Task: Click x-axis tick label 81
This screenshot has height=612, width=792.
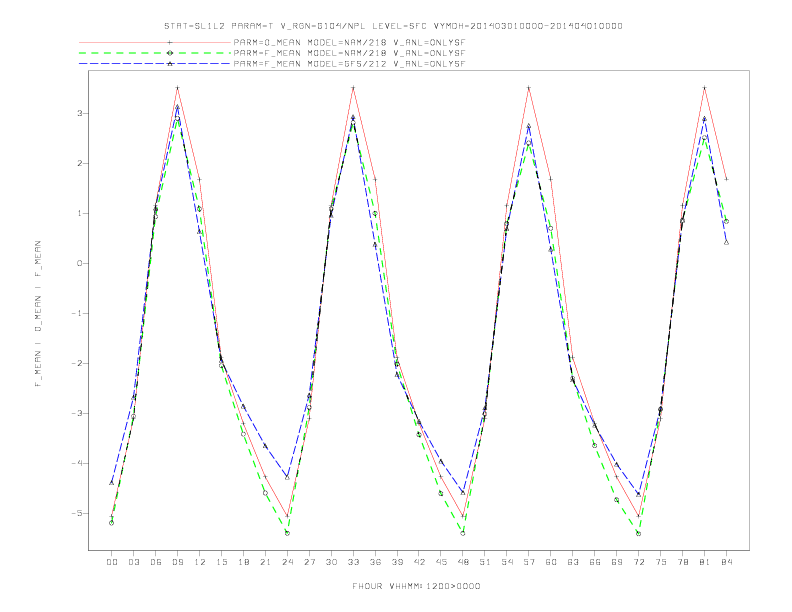Action: pos(705,562)
